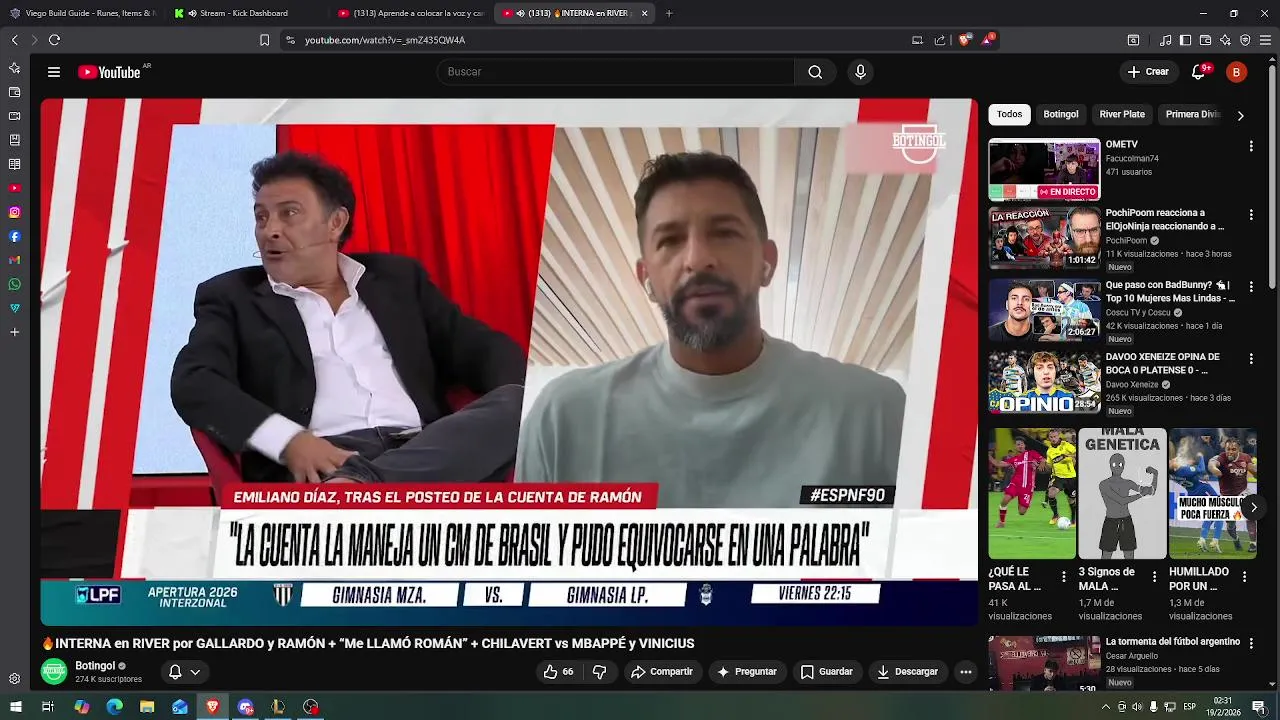The height and width of the screenshot is (720, 1280).
Task: Click the Preguntar button
Action: (x=747, y=672)
